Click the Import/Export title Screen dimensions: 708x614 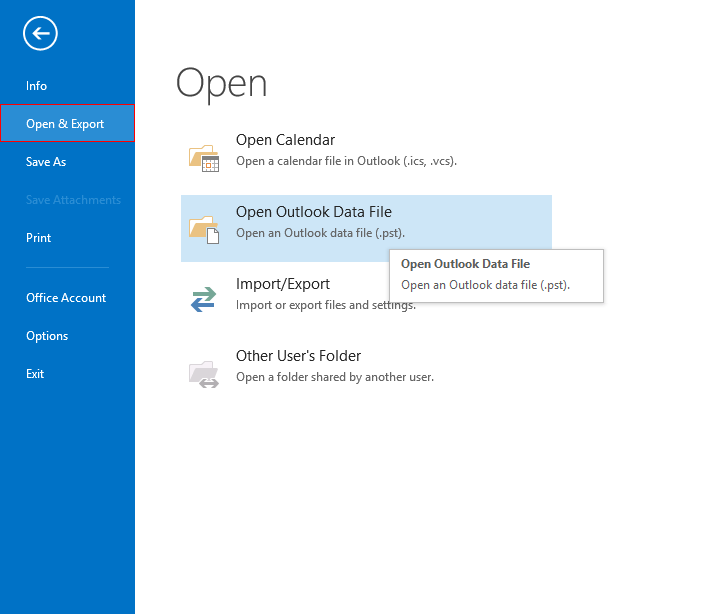point(283,284)
